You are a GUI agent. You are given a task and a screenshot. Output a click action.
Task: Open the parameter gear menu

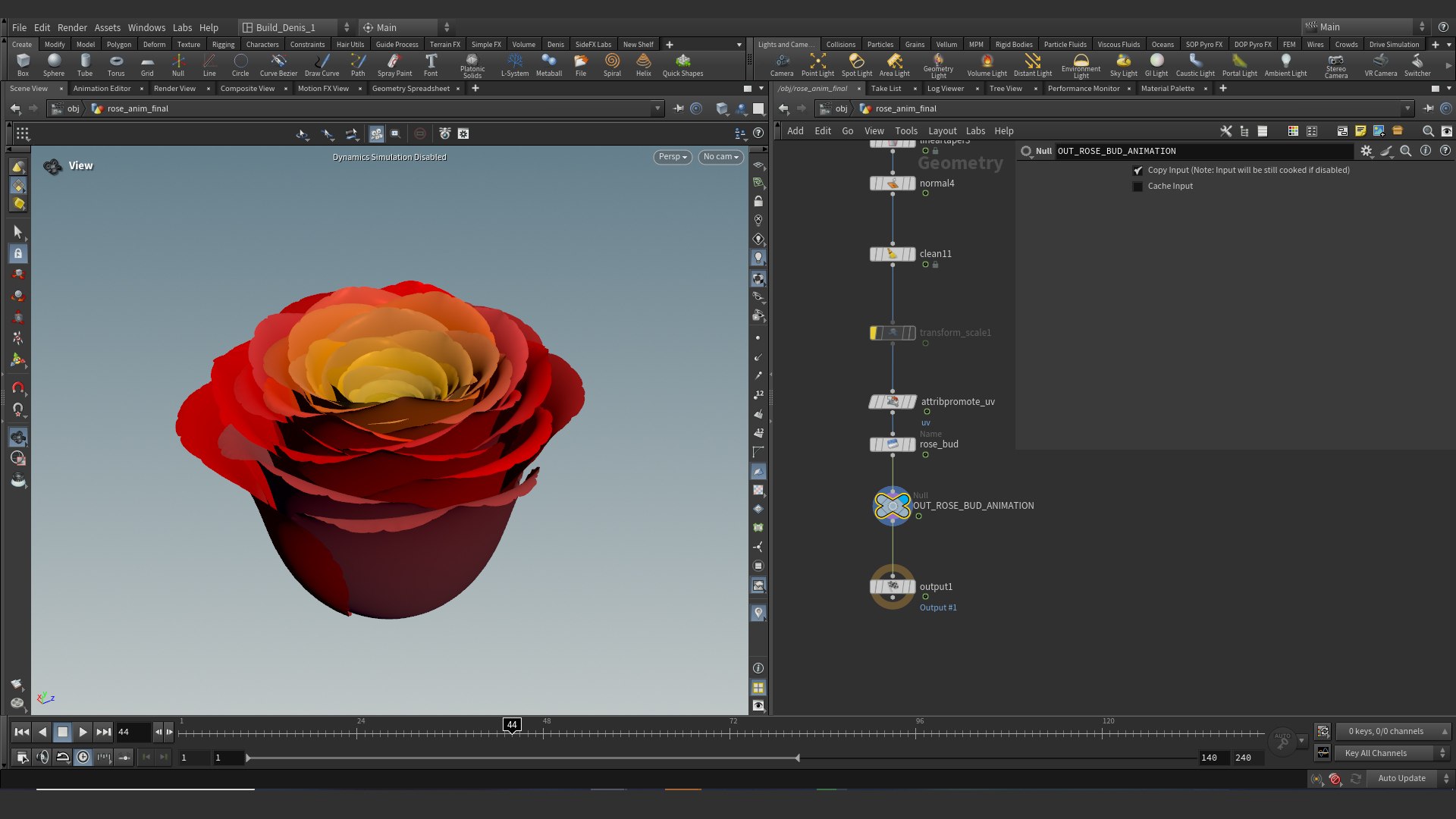coord(1366,151)
